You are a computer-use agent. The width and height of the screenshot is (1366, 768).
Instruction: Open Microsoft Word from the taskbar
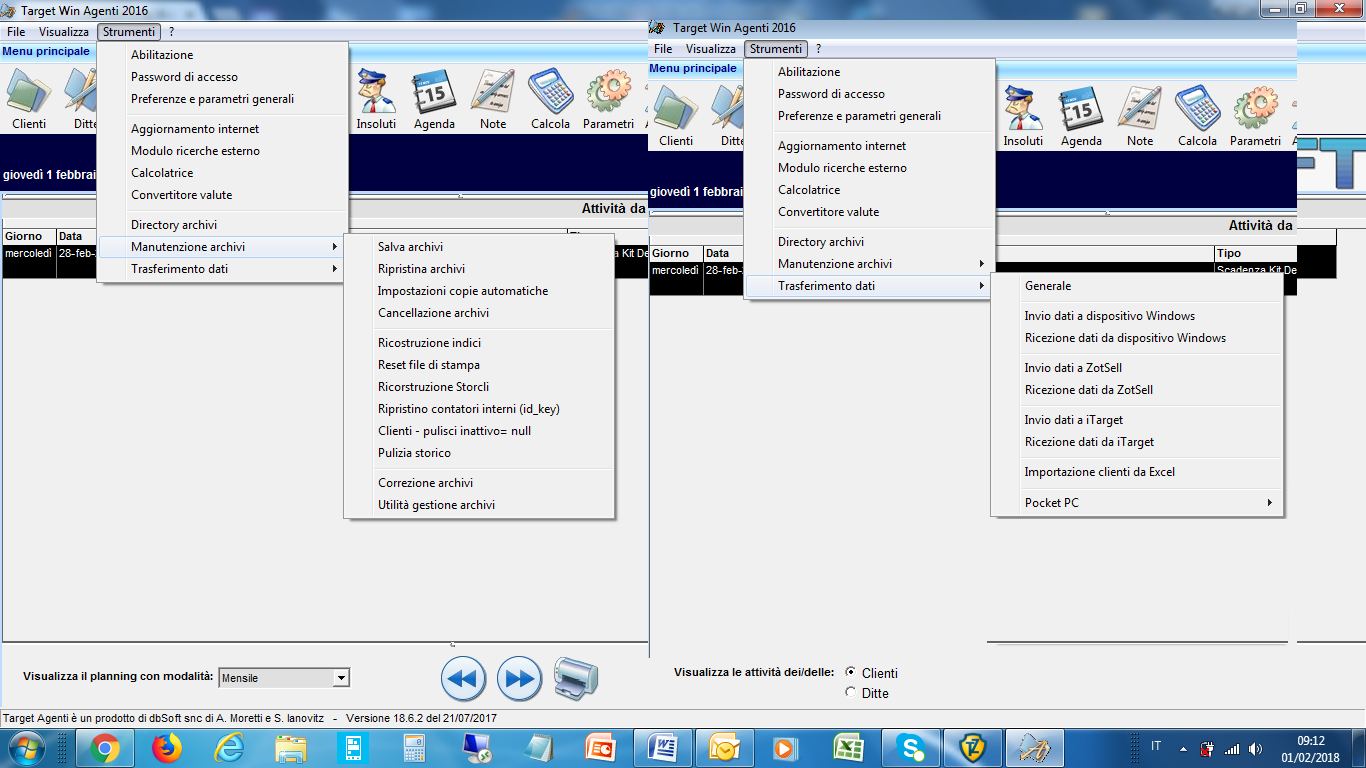[x=663, y=747]
